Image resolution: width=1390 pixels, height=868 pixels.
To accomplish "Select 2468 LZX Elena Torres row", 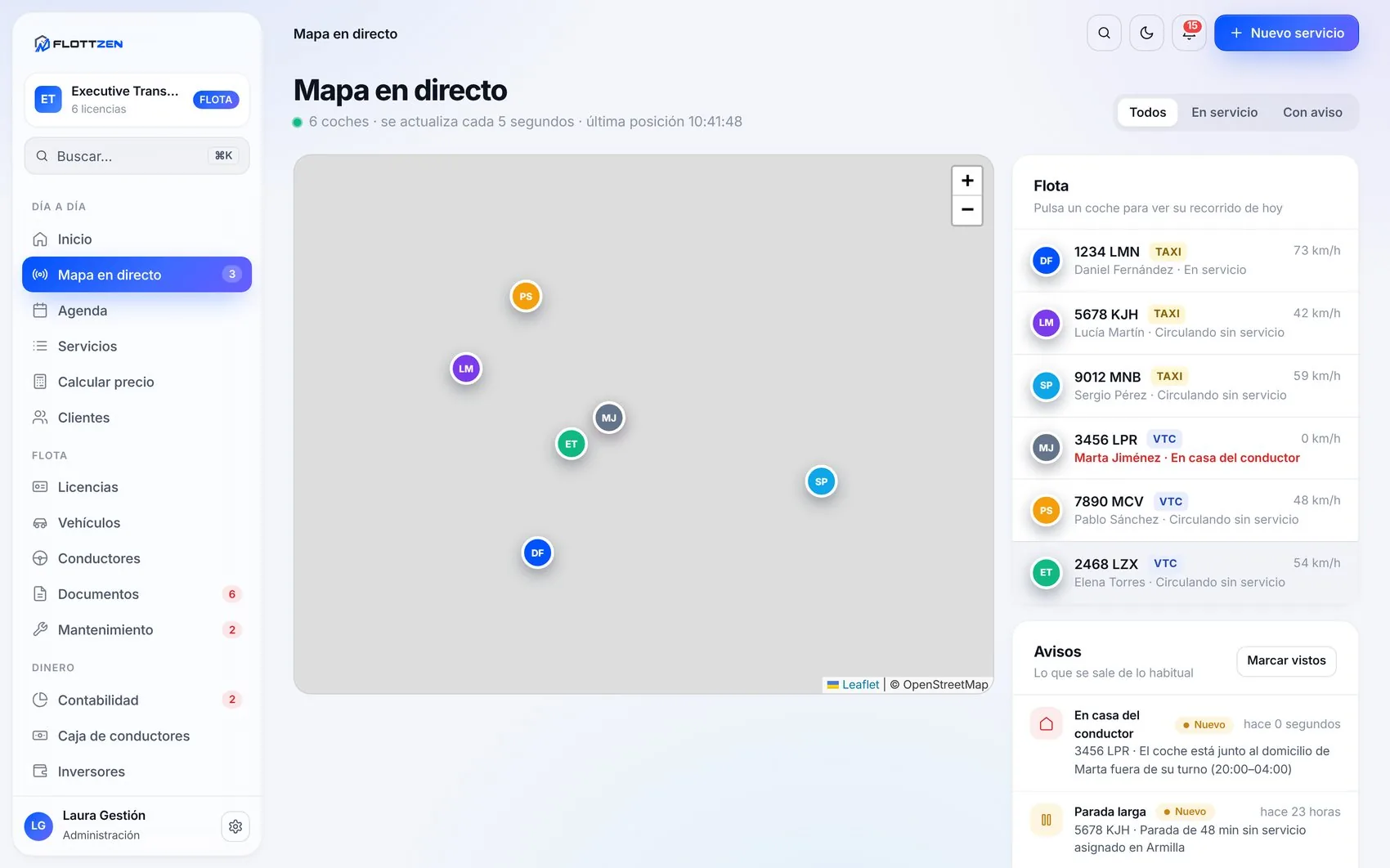I will [1185, 573].
